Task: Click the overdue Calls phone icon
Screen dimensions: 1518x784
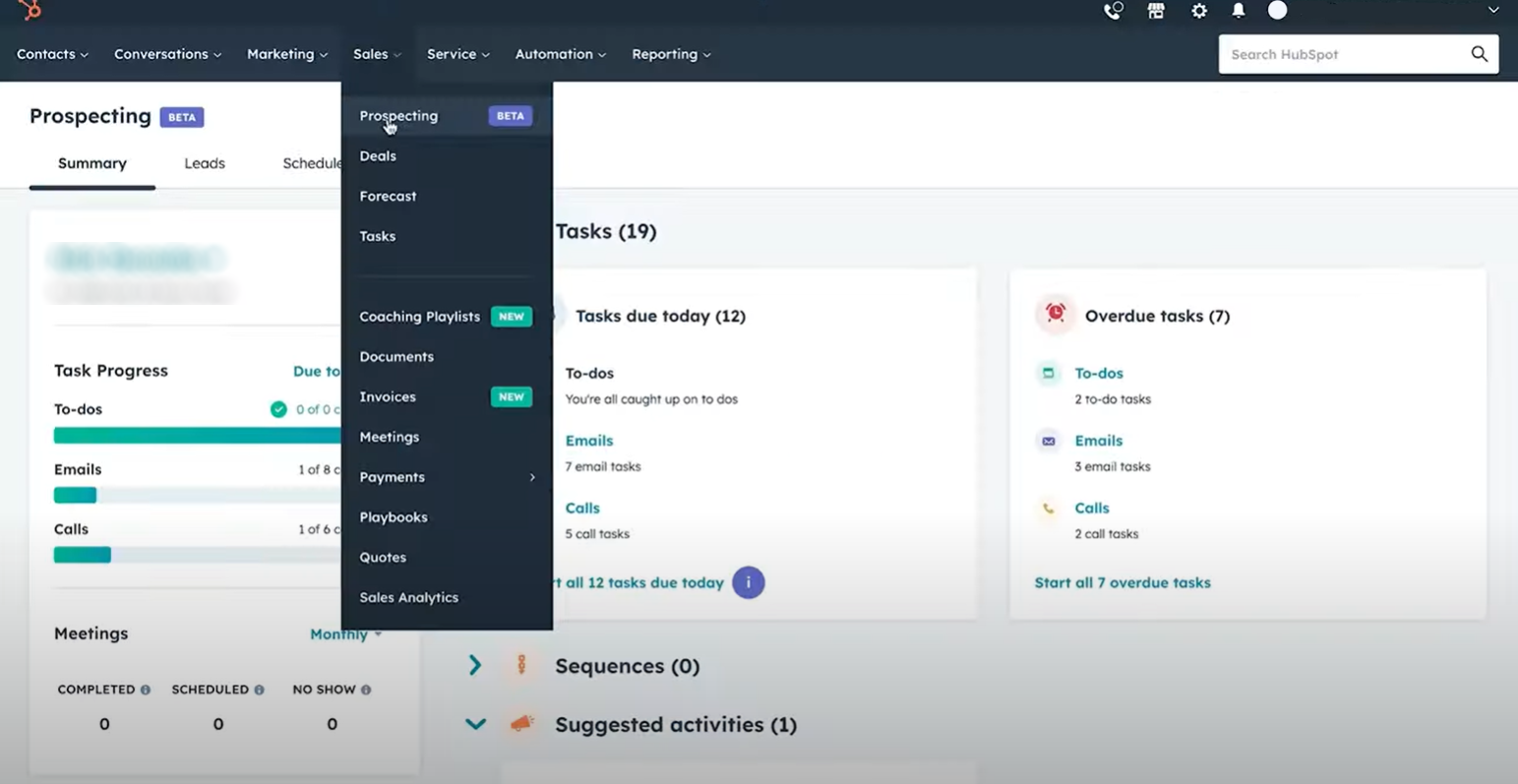Action: [1049, 509]
